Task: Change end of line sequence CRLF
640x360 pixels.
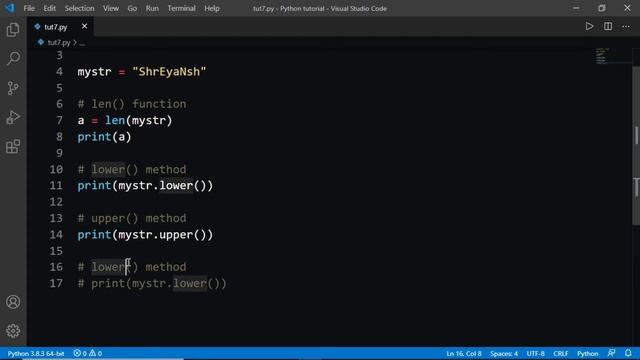Action: point(560,353)
